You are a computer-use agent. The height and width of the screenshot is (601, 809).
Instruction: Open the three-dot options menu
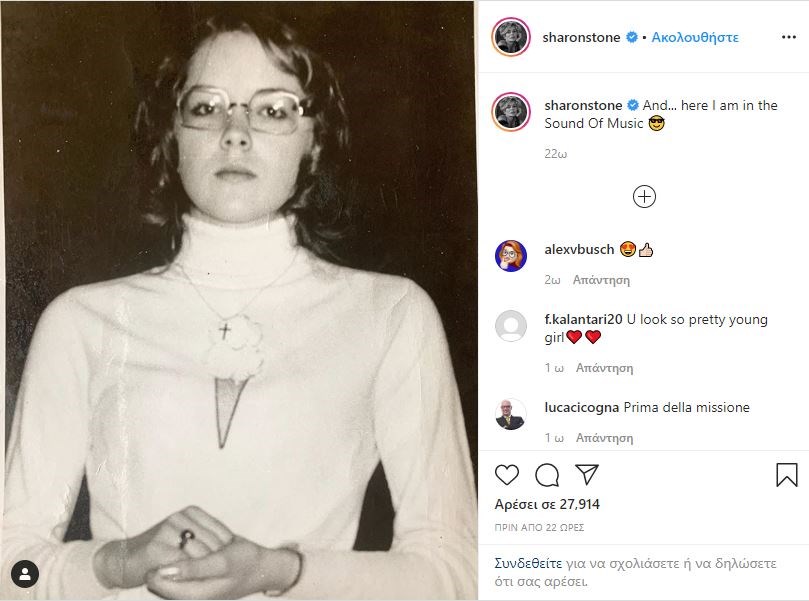788,37
